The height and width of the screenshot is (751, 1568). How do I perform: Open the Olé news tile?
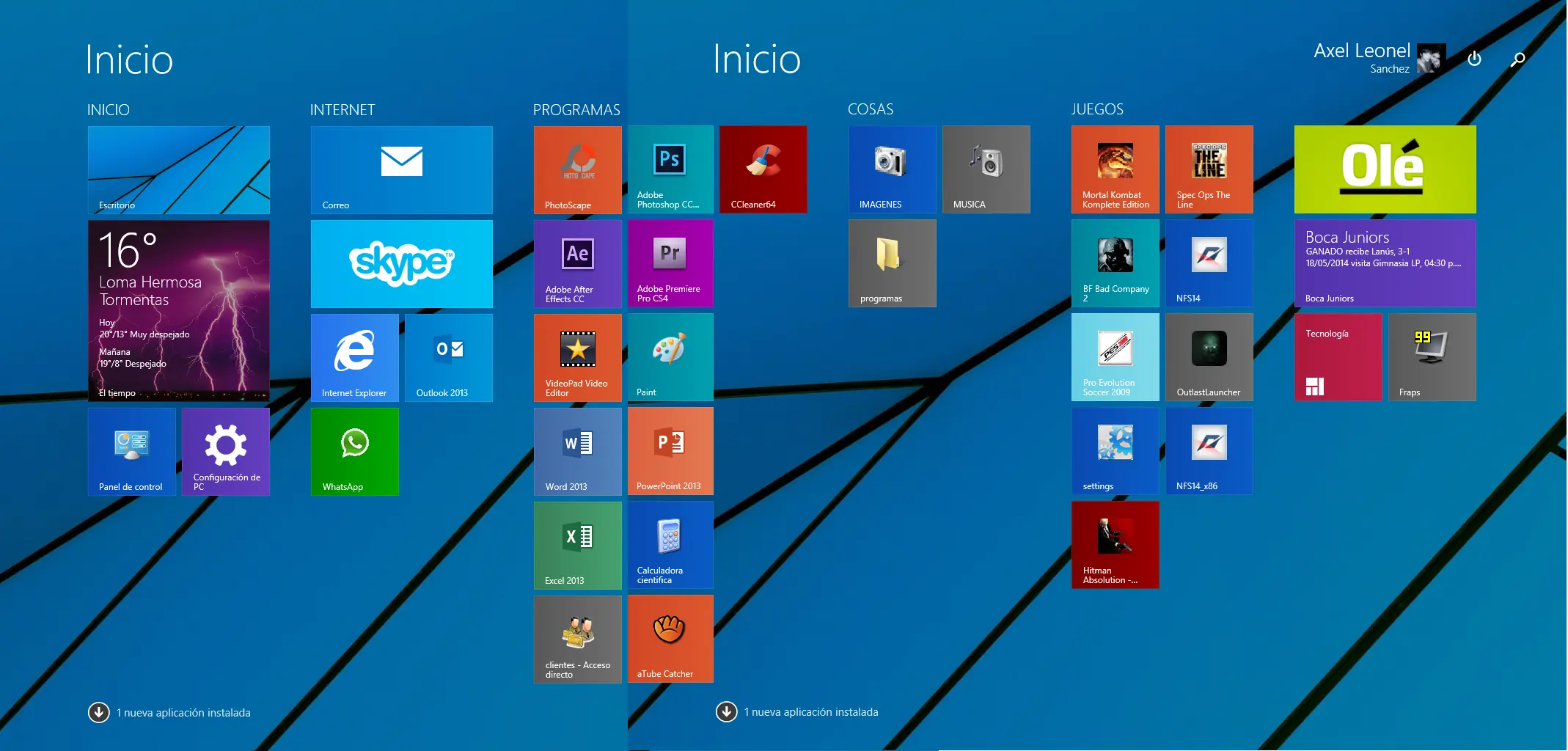1385,169
